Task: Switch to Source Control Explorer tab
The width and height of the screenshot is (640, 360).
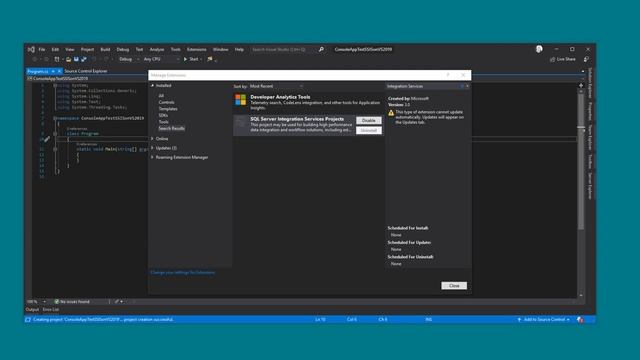Action: click(86, 71)
